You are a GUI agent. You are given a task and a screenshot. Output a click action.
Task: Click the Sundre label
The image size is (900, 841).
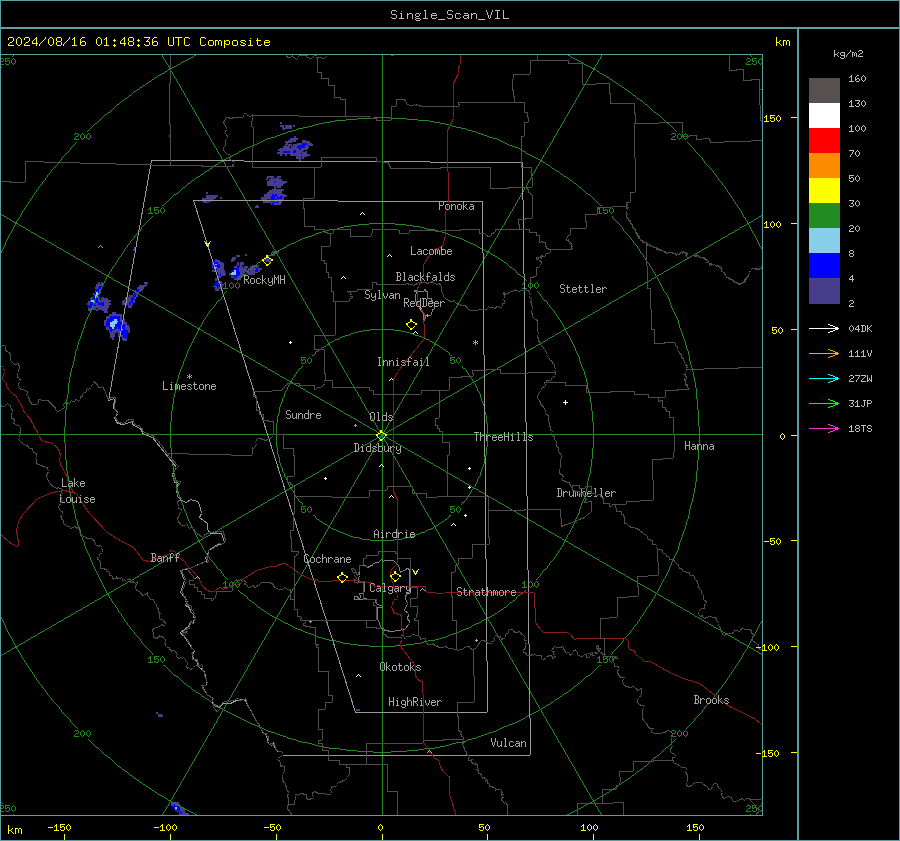[x=303, y=415]
